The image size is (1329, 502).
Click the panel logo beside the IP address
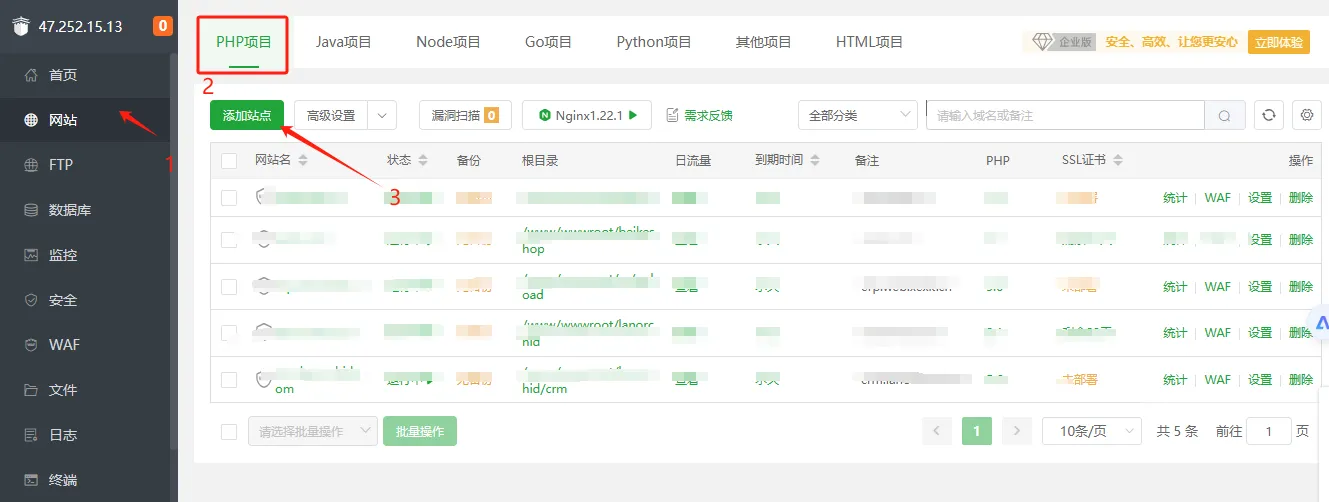click(x=21, y=27)
